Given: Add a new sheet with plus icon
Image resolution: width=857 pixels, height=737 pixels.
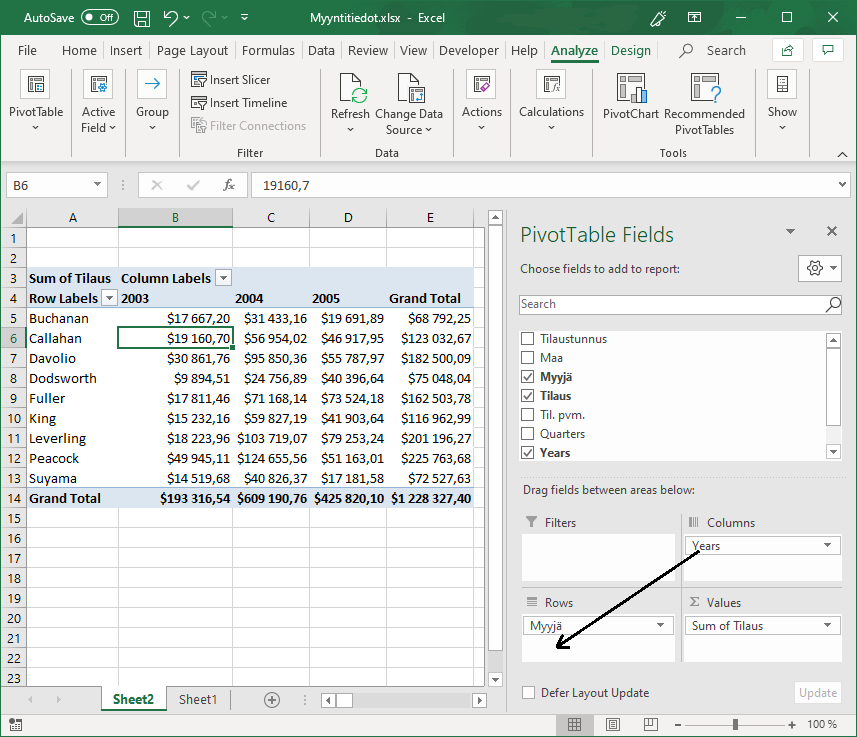Looking at the screenshot, I should tap(271, 700).
